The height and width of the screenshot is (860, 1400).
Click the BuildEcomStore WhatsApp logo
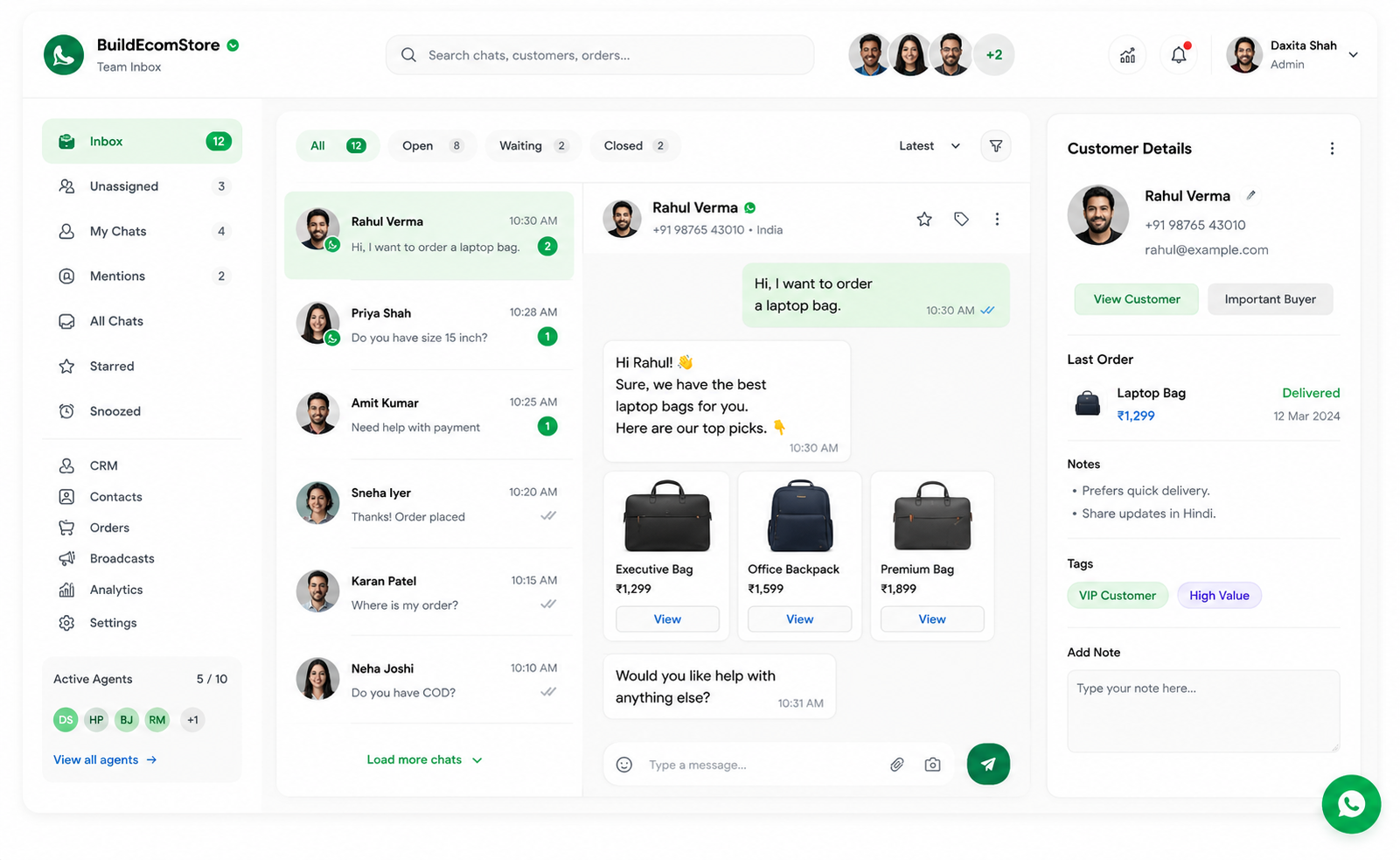coord(64,54)
